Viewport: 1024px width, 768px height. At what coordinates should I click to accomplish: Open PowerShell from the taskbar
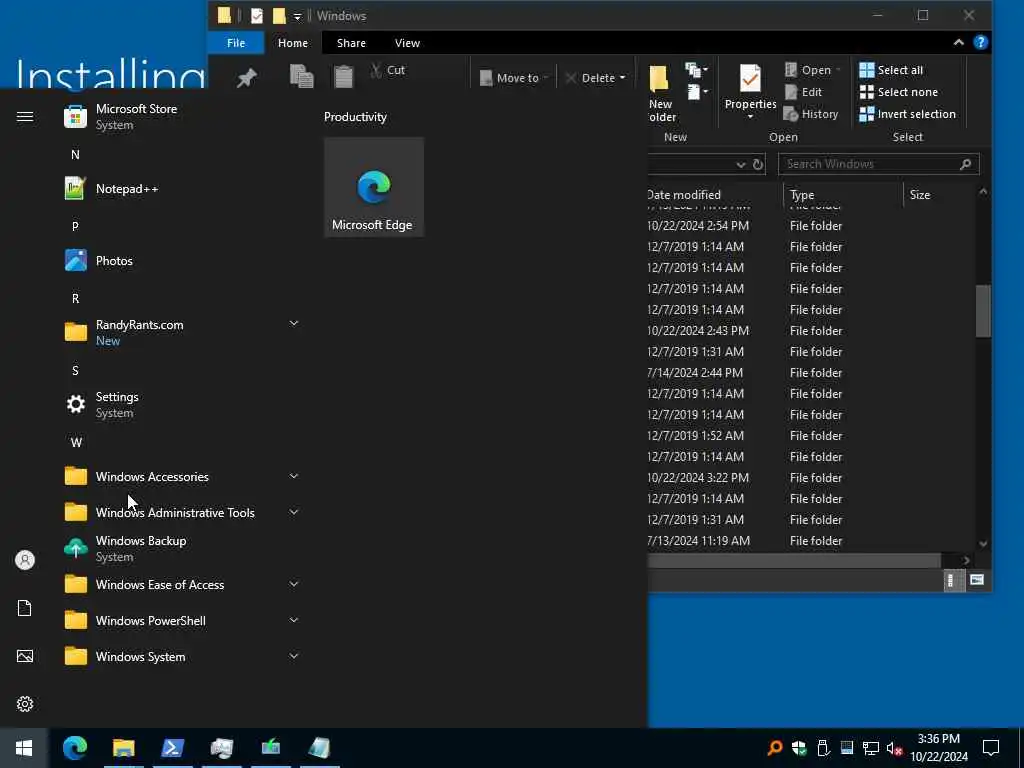coord(172,748)
